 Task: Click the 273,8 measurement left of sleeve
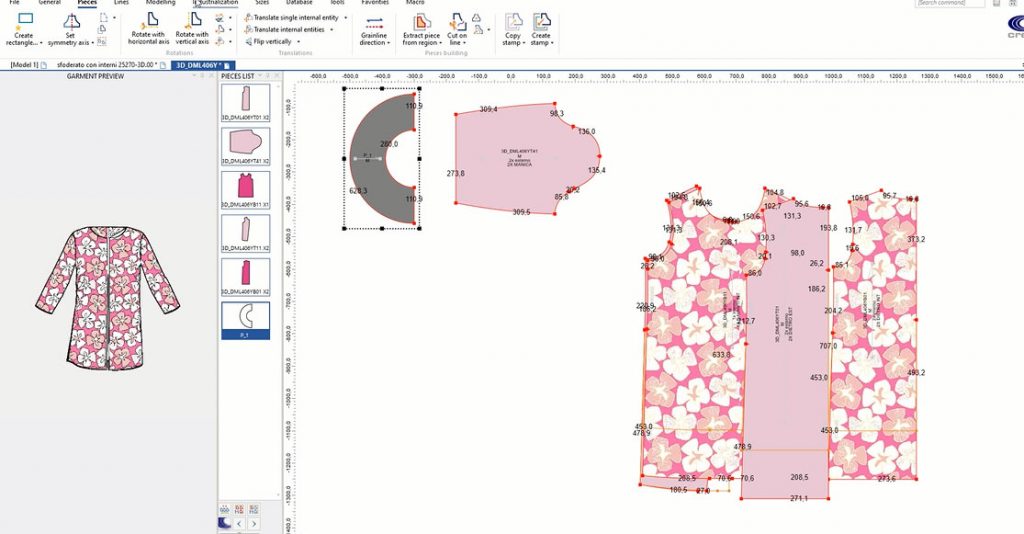coord(456,174)
